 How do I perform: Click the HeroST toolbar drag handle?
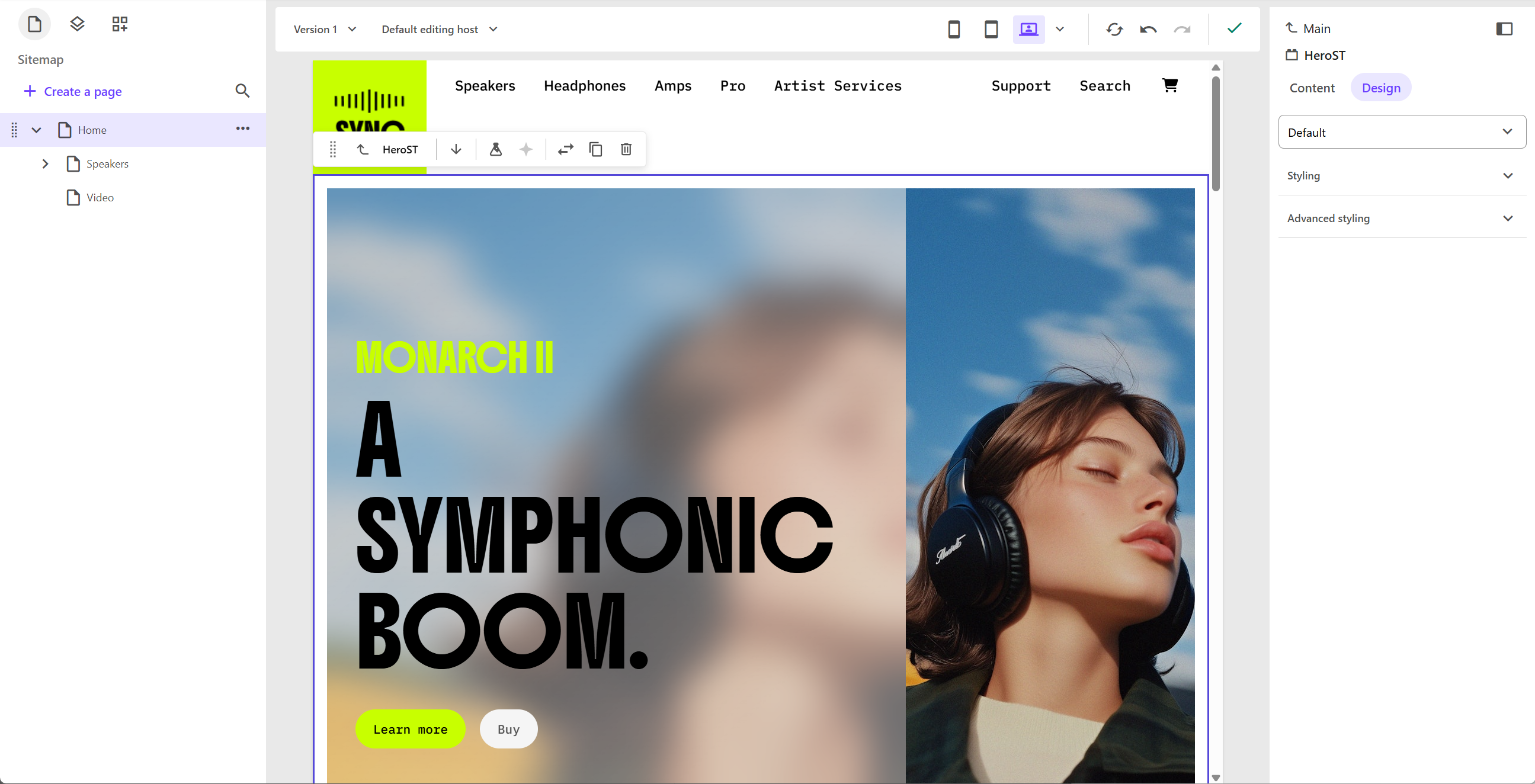333,149
